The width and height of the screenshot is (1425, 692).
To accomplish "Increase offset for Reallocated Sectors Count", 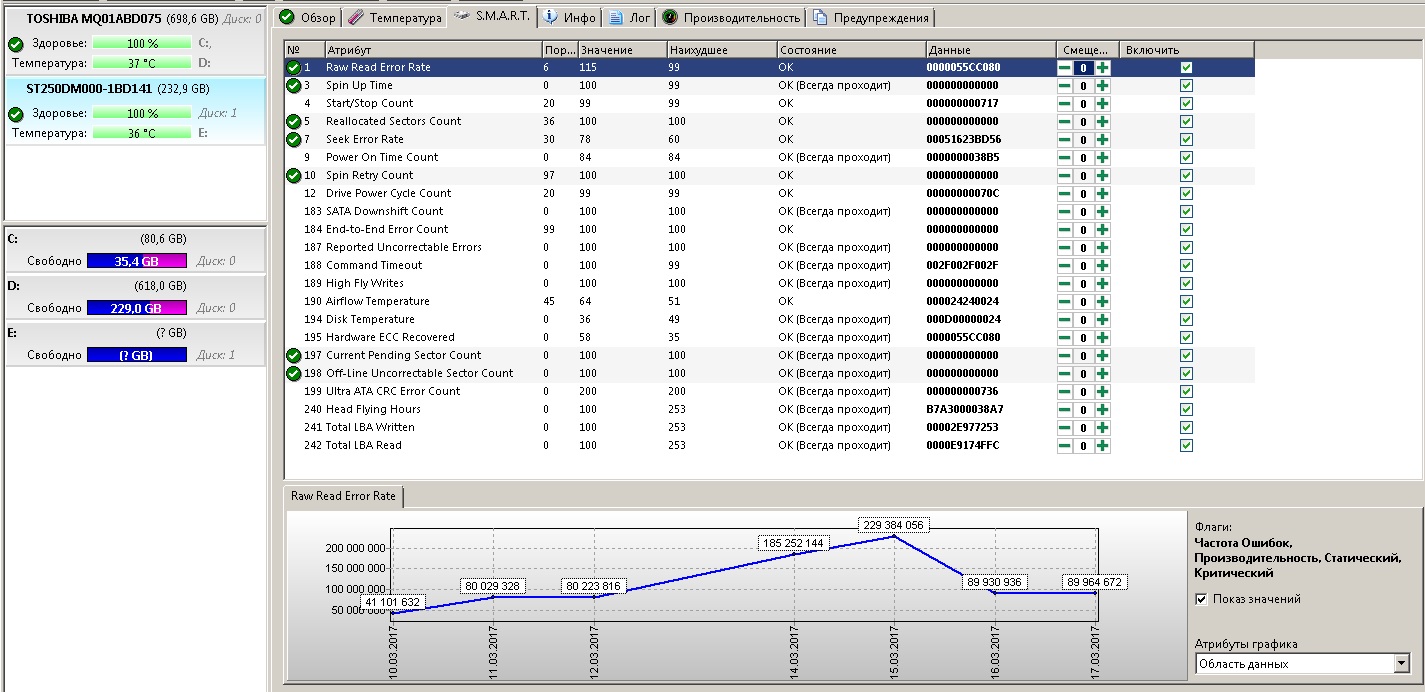I will 1102,121.
